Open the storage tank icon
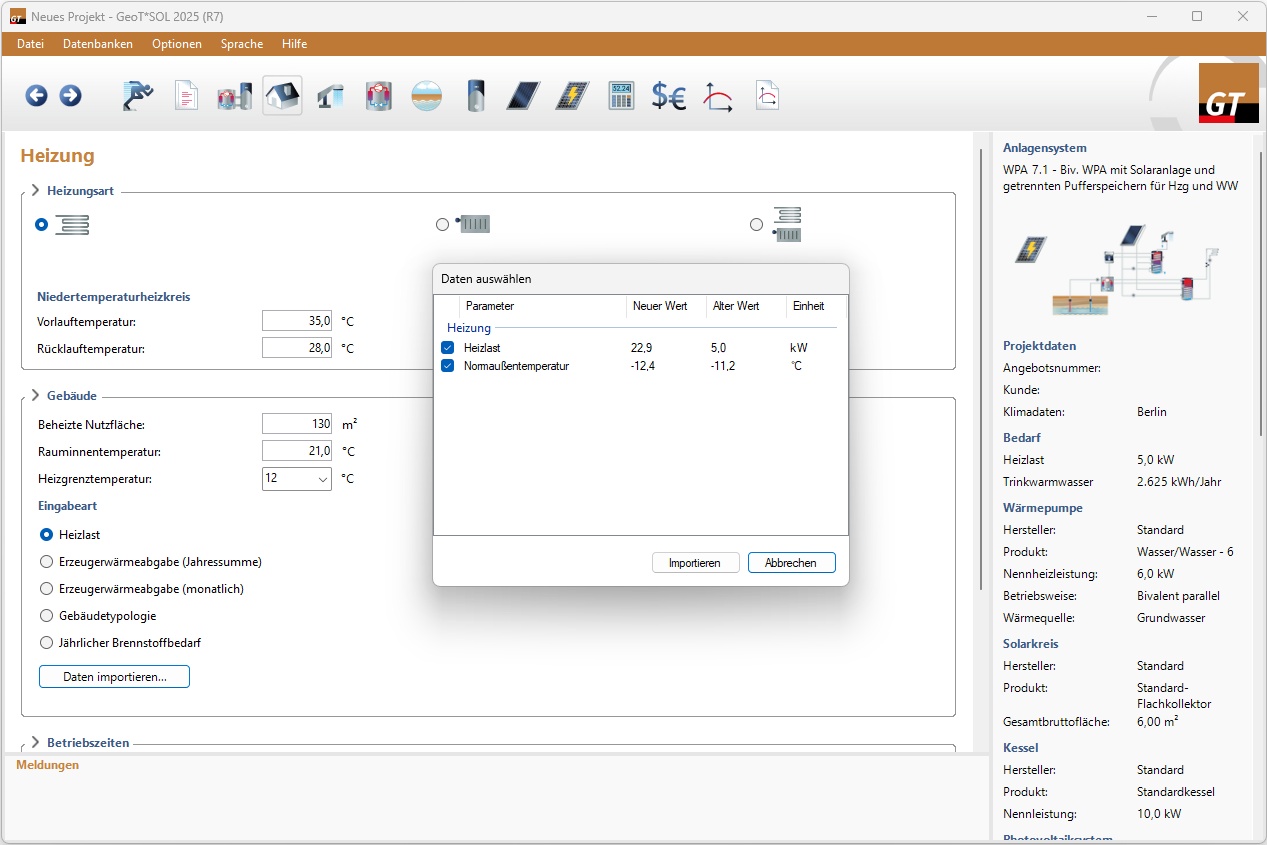 point(476,96)
